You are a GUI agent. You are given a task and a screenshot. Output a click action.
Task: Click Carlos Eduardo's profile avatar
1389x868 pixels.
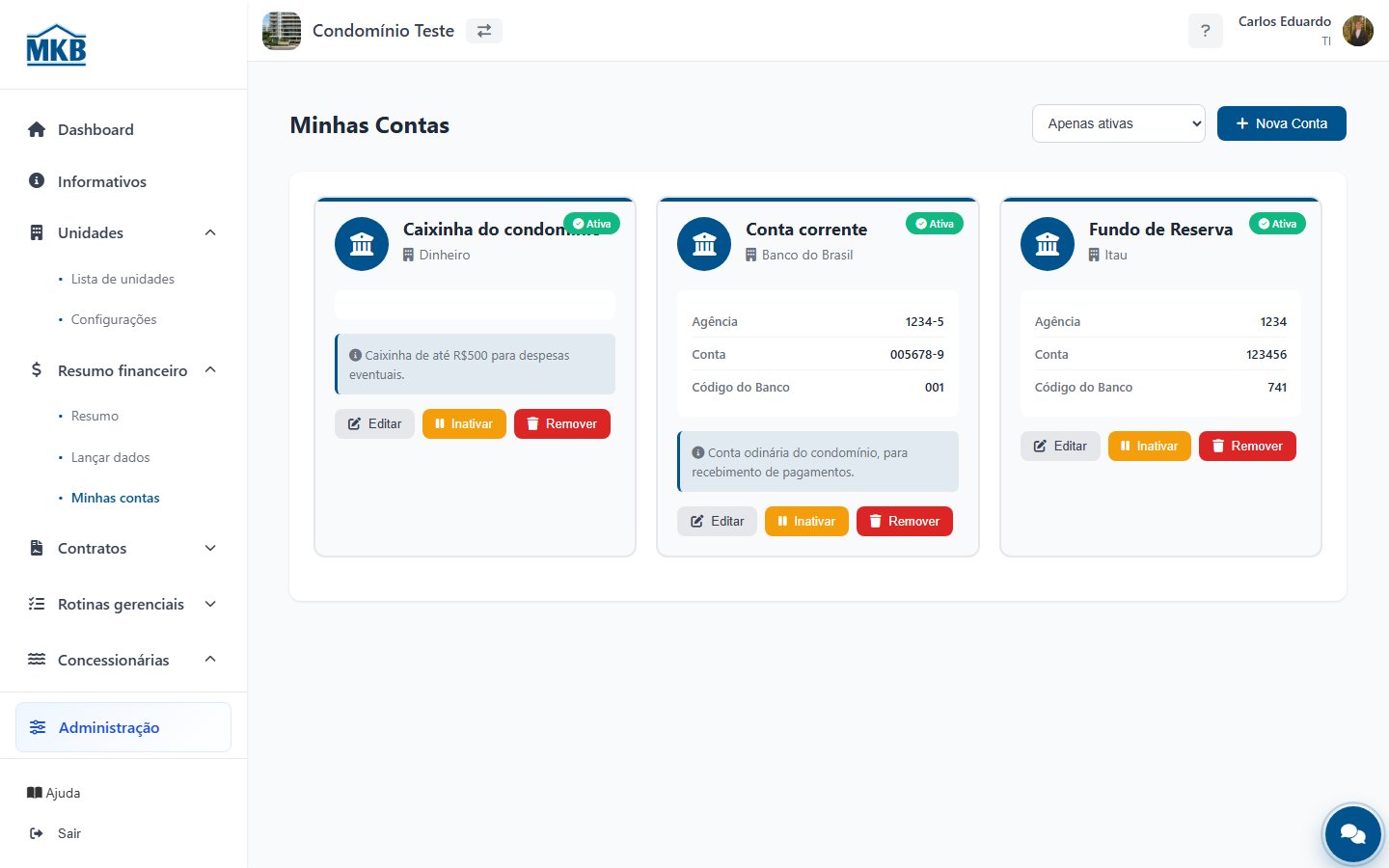pos(1358,31)
